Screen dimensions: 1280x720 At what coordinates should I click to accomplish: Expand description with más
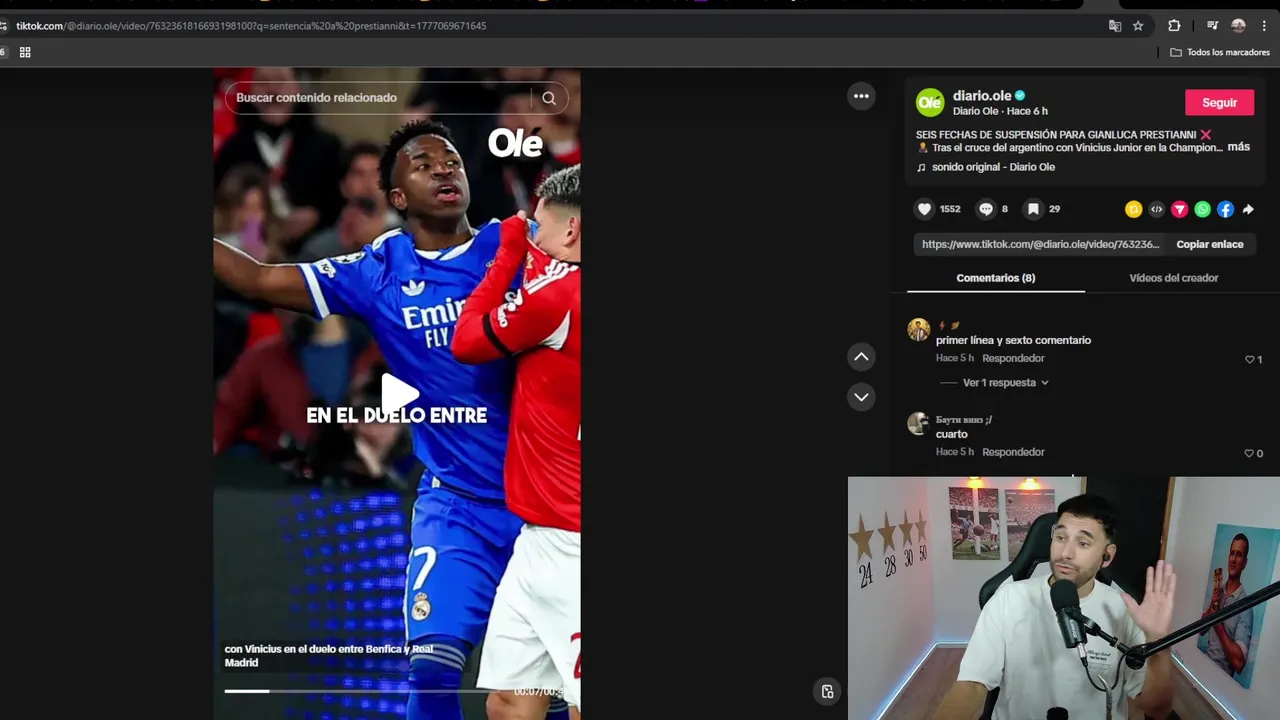1239,147
